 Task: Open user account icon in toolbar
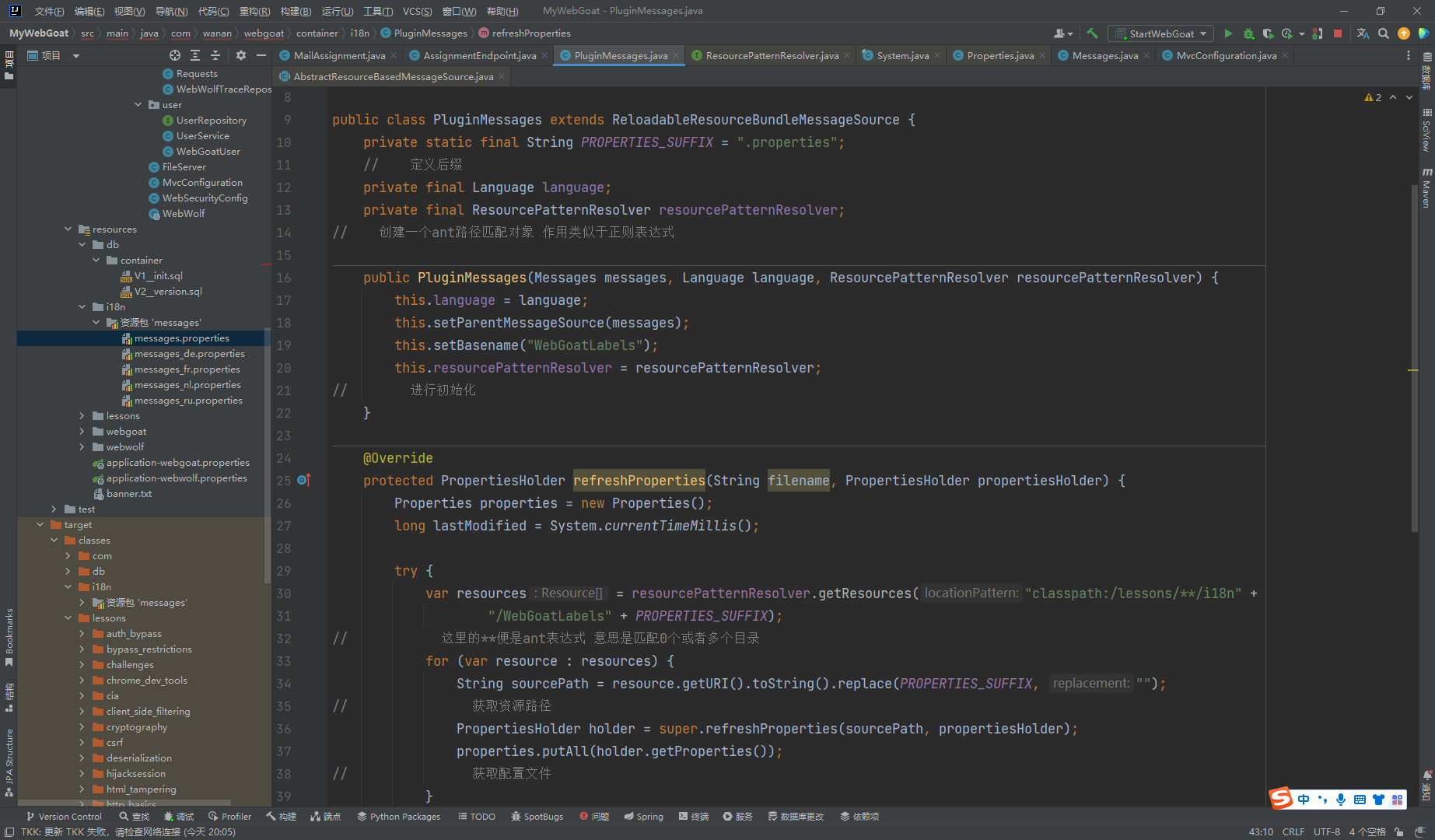point(1062,33)
